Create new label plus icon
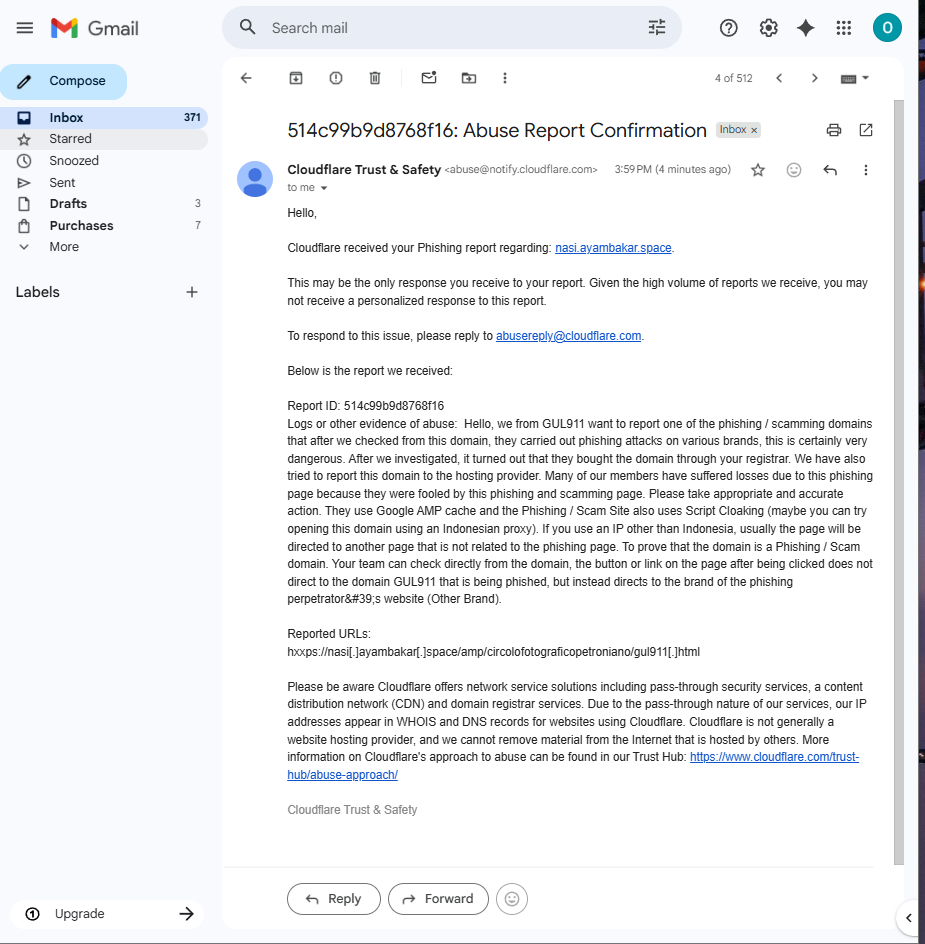 pyautogui.click(x=192, y=292)
